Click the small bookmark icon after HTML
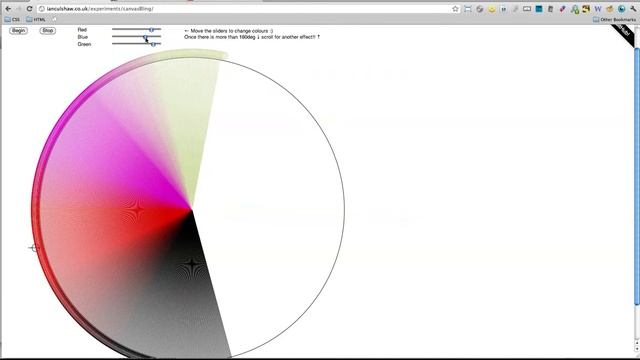Image resolution: width=640 pixels, height=360 pixels. (x=54, y=19)
